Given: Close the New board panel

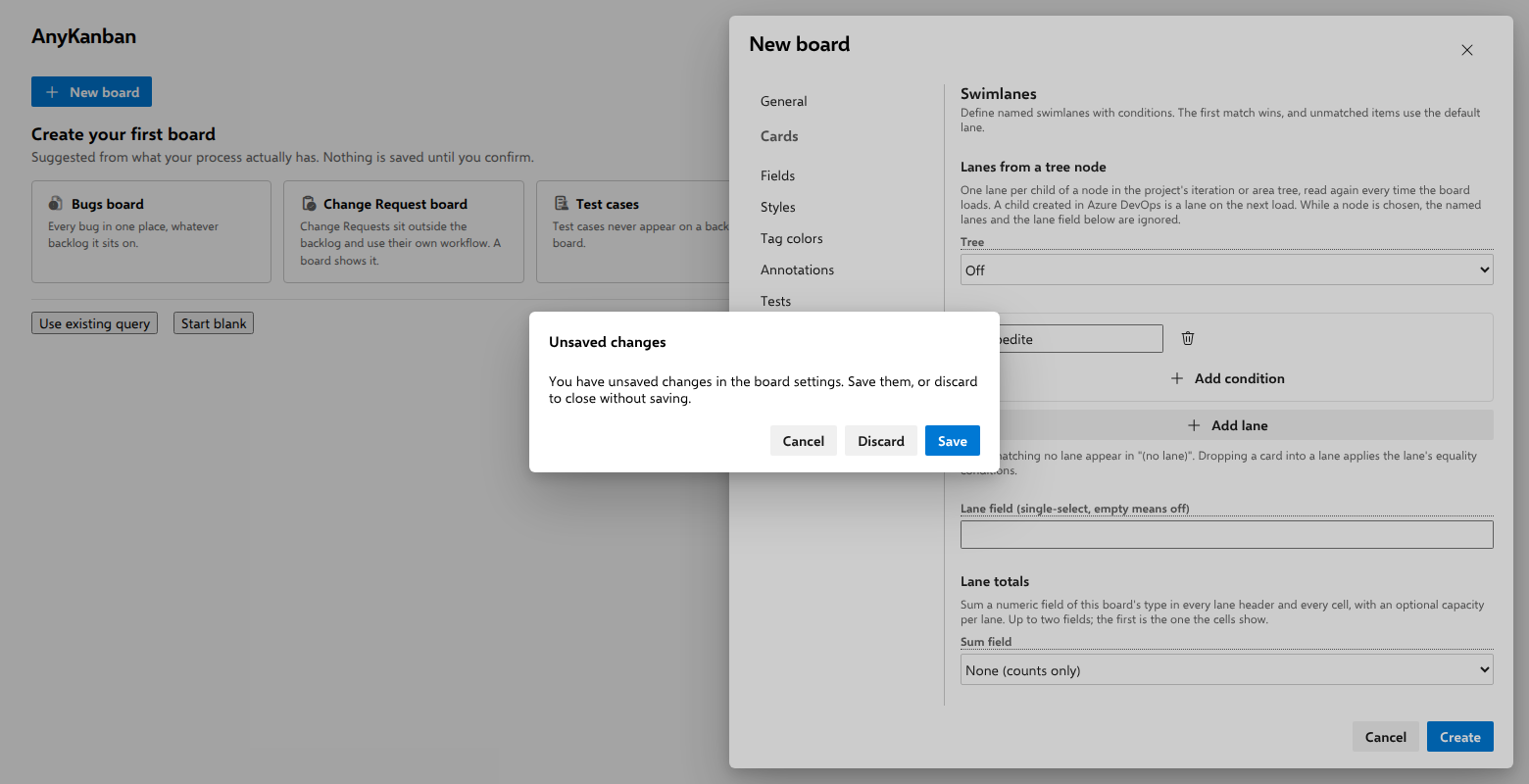Looking at the screenshot, I should 1467,50.
